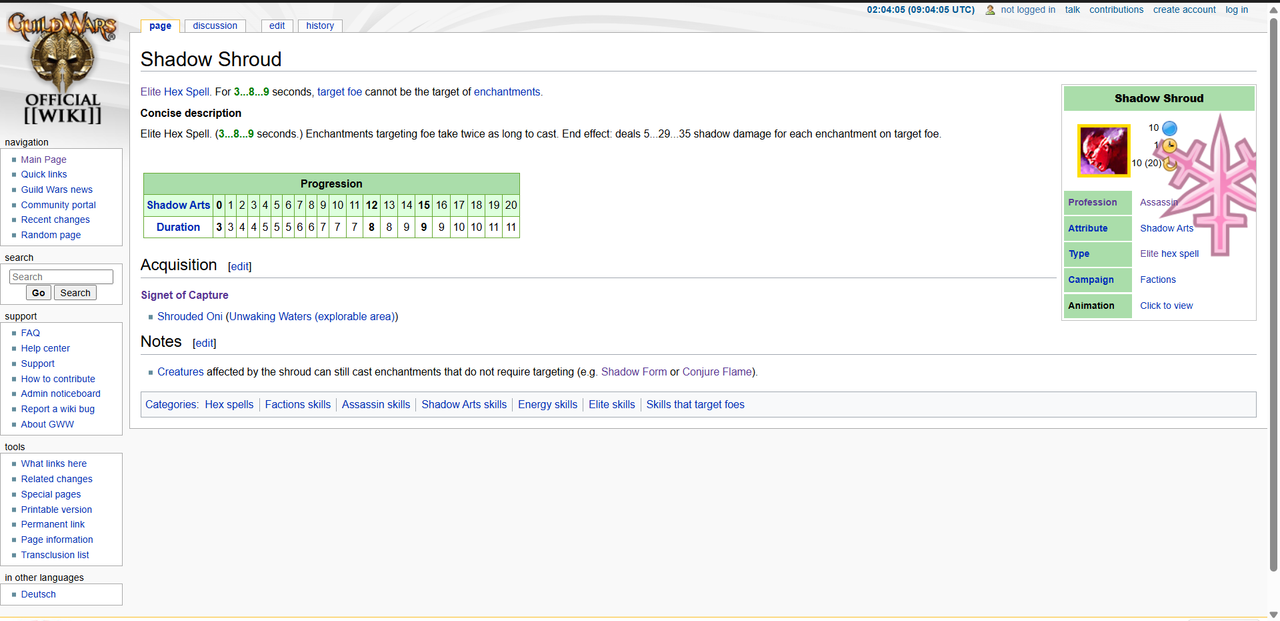Open the history tab
The image size is (1280, 621).
(320, 26)
